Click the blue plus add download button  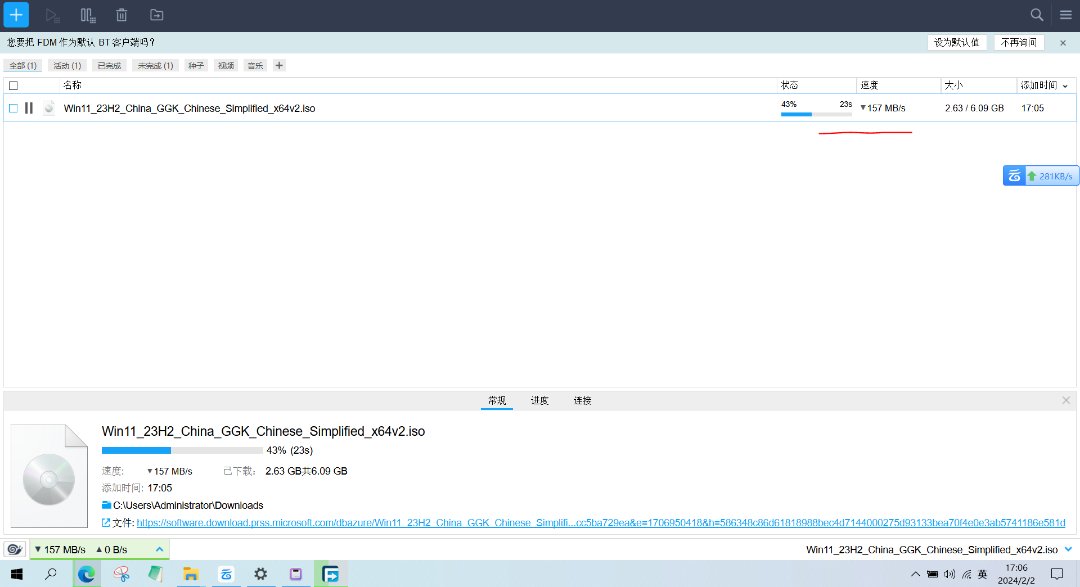pyautogui.click(x=16, y=15)
